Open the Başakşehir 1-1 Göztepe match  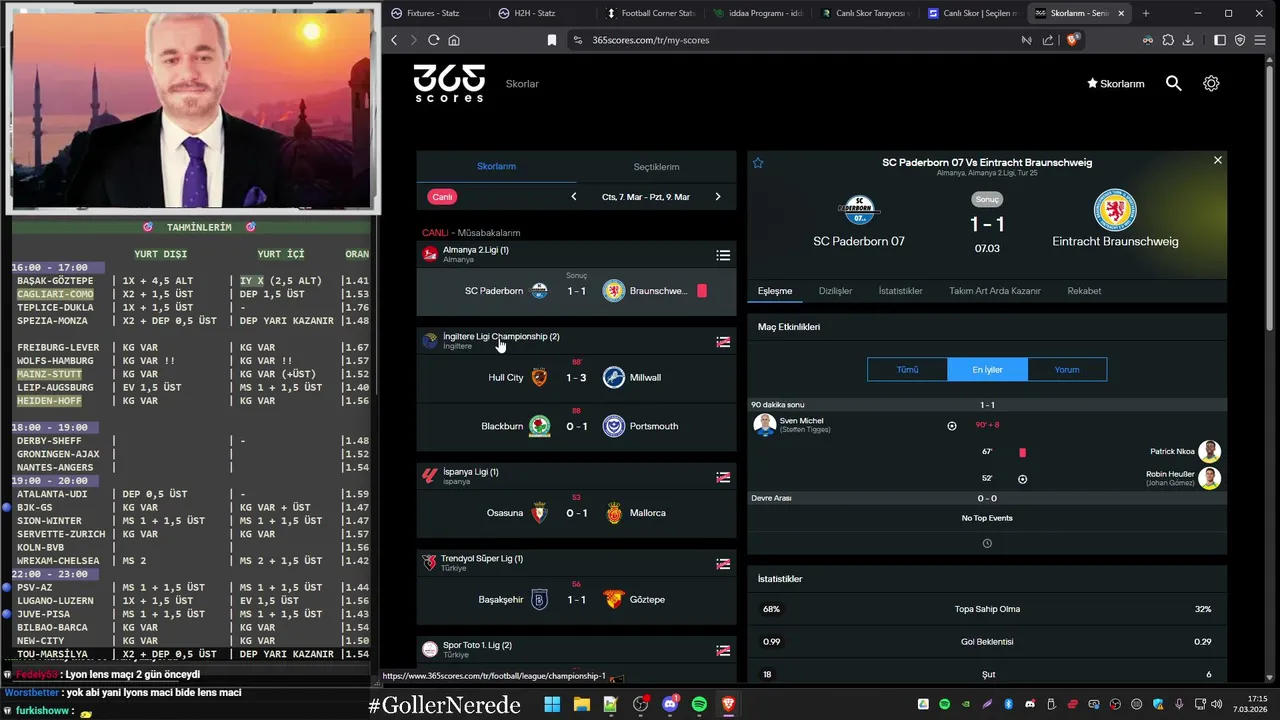[576, 600]
